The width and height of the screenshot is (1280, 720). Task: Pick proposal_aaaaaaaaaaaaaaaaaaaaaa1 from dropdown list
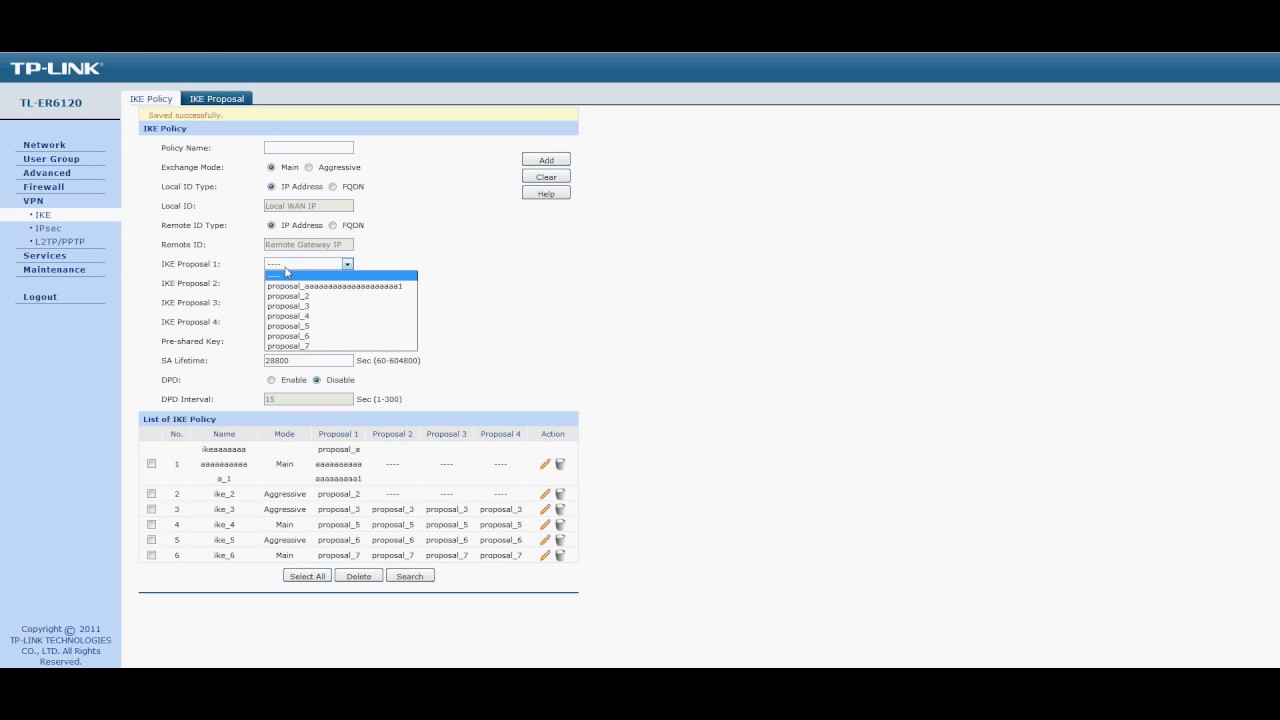click(341, 286)
